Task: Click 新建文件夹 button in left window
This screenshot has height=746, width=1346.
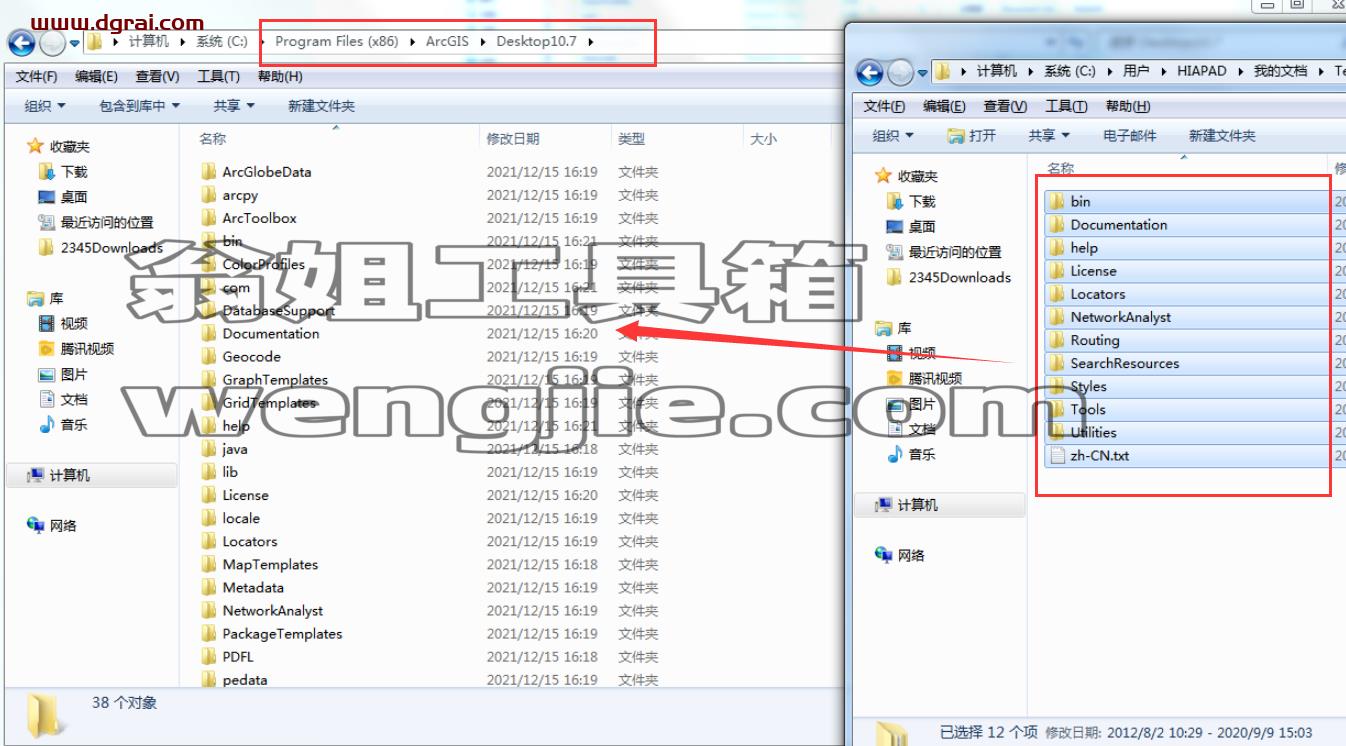Action: (321, 106)
